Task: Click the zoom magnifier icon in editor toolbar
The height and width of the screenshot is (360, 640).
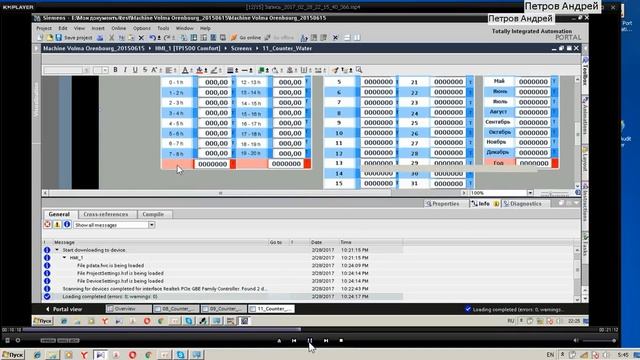Action: 359,70
